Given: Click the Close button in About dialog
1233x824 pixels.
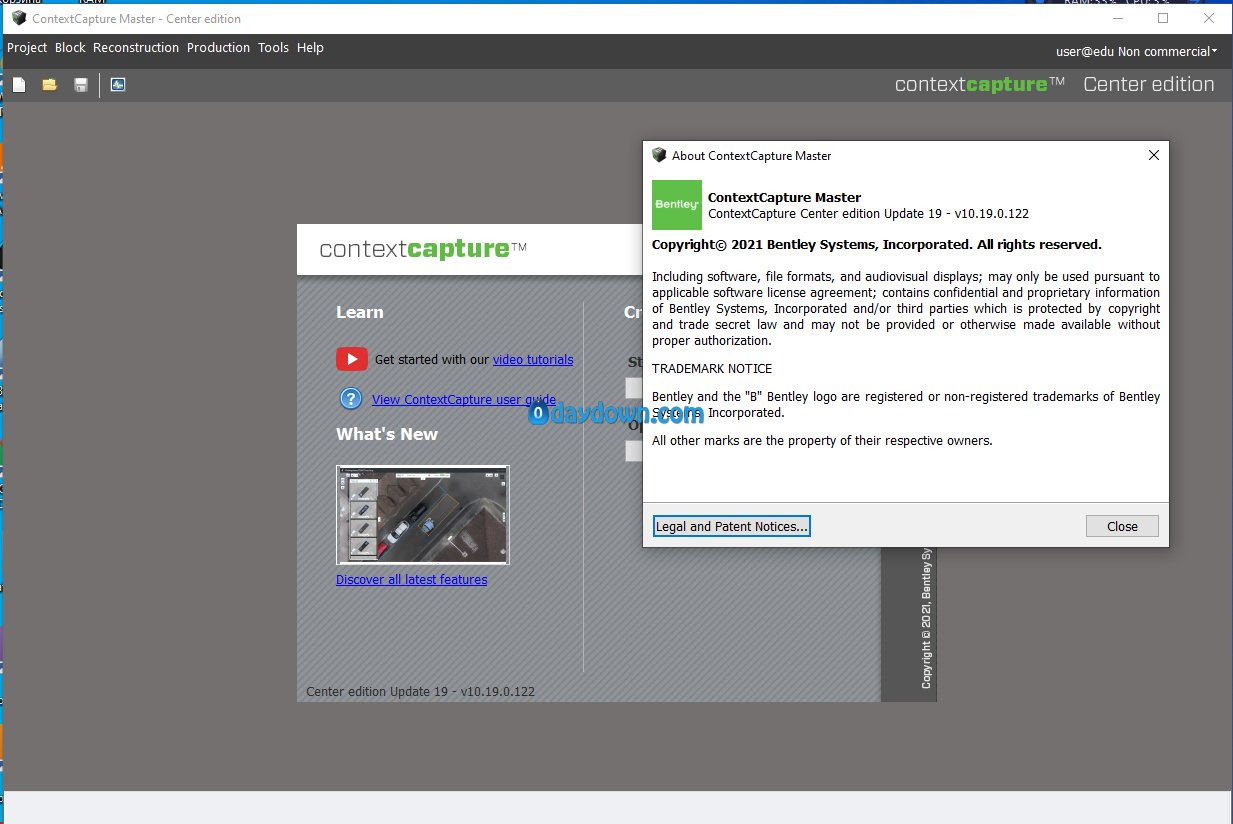Looking at the screenshot, I should pos(1122,526).
